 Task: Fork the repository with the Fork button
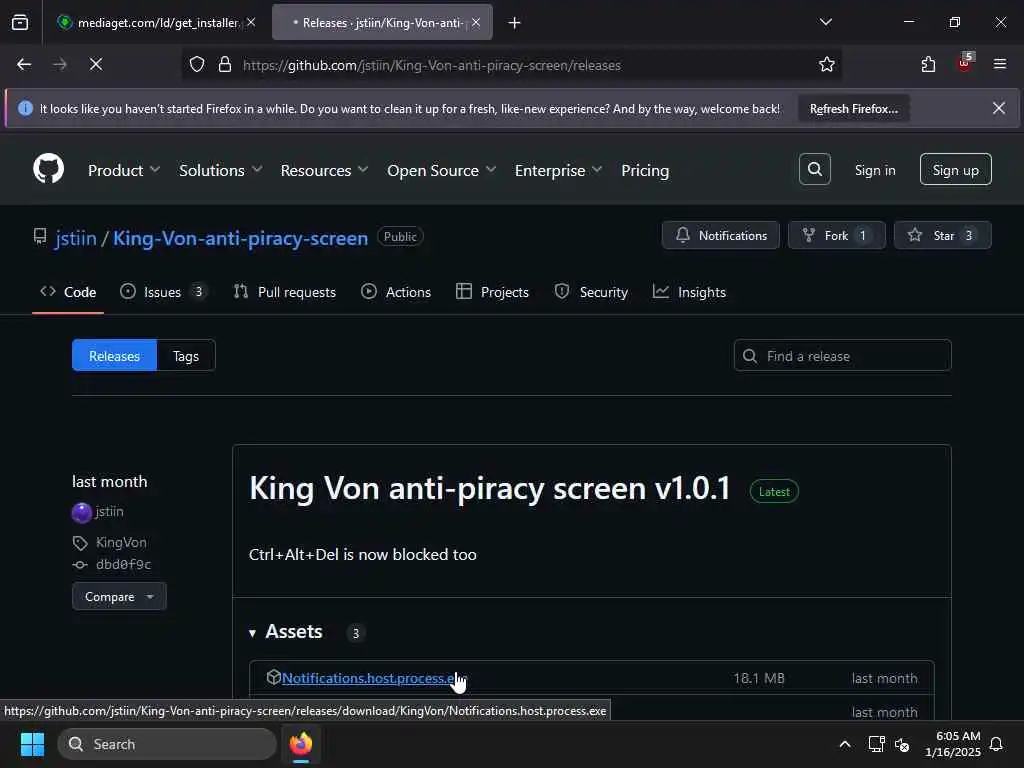click(x=837, y=235)
